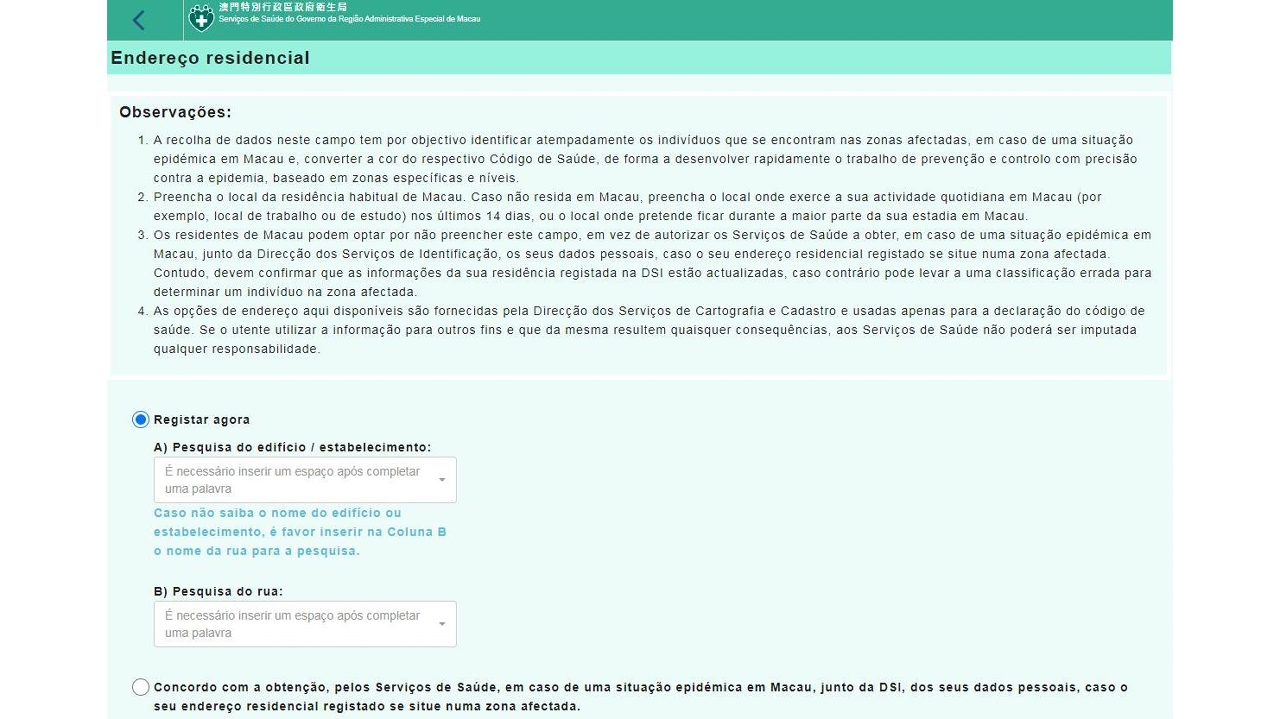Click the 'Serviços de Saúde do Governo' header text
The width and height of the screenshot is (1280, 719).
[x=349, y=19]
